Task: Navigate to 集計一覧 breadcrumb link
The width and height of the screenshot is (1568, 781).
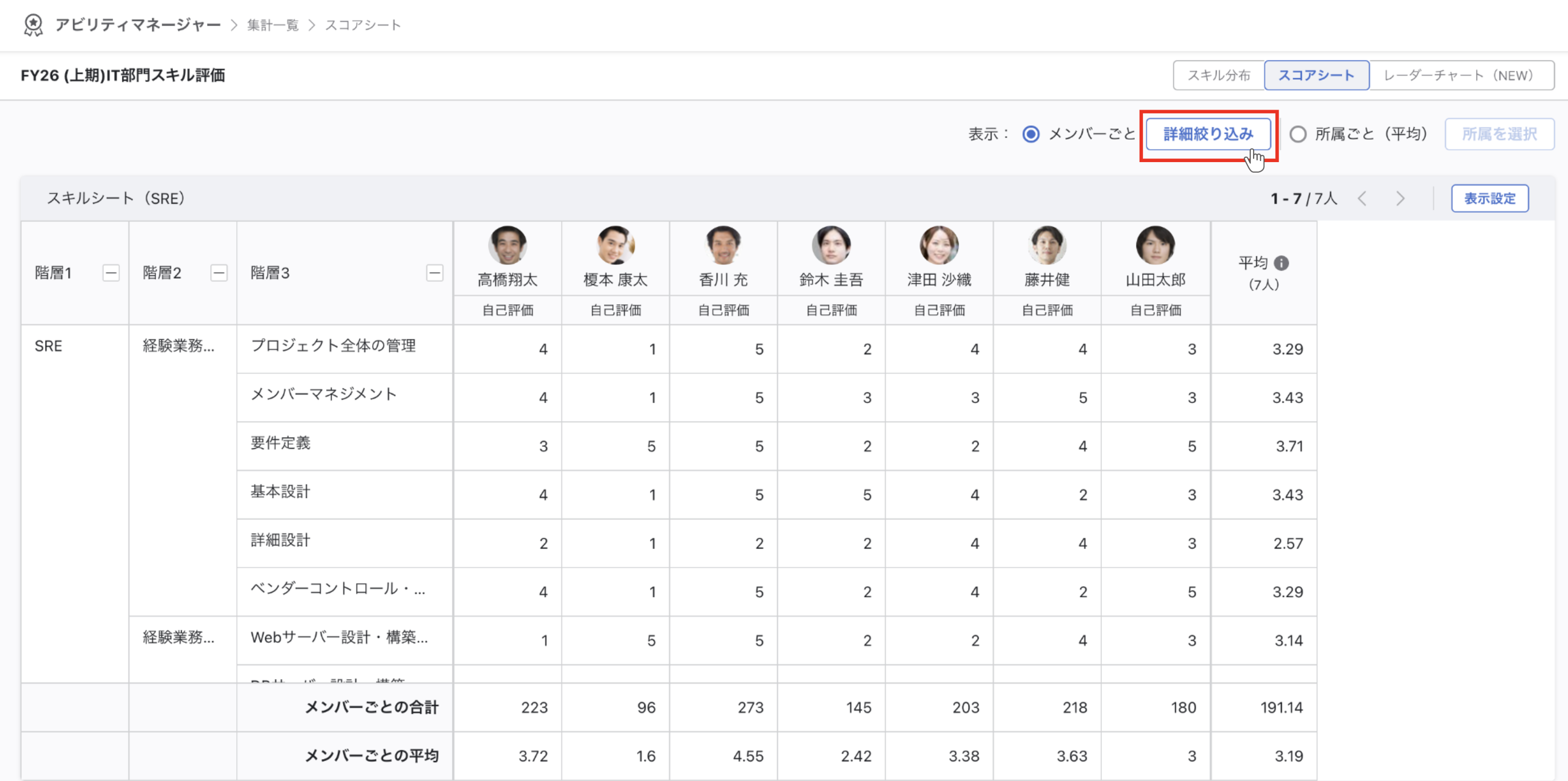Action: 273,25
